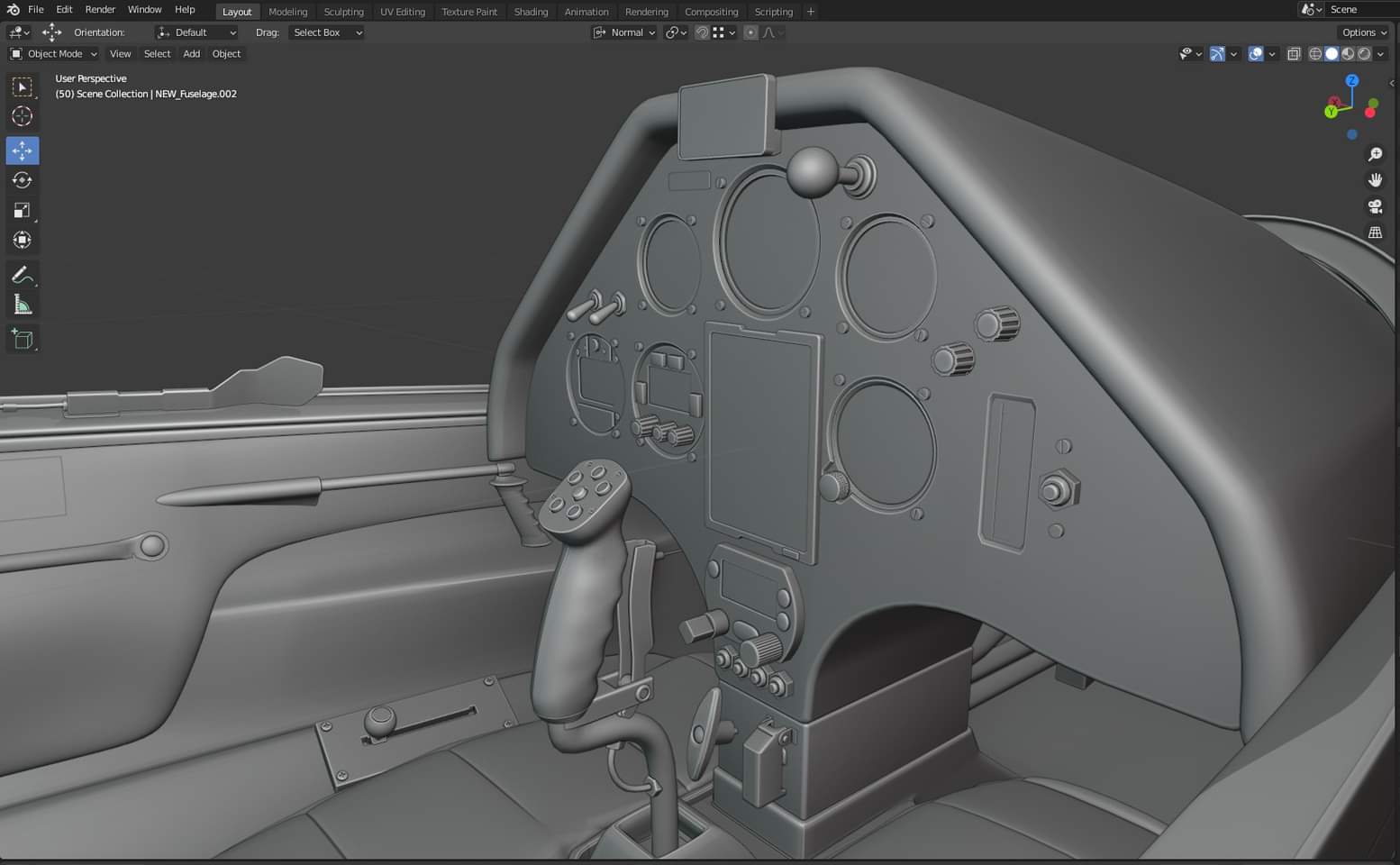
Task: Switch to orthographic view with grid icon
Action: coord(1375,232)
